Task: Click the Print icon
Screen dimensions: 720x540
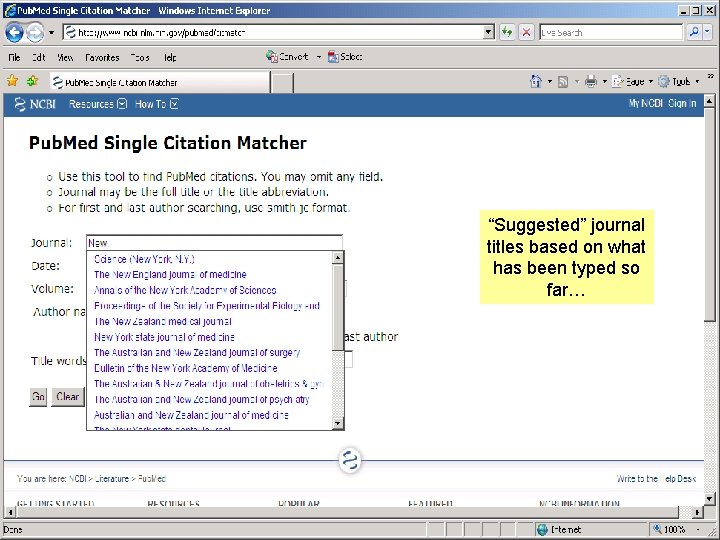Action: pos(591,82)
